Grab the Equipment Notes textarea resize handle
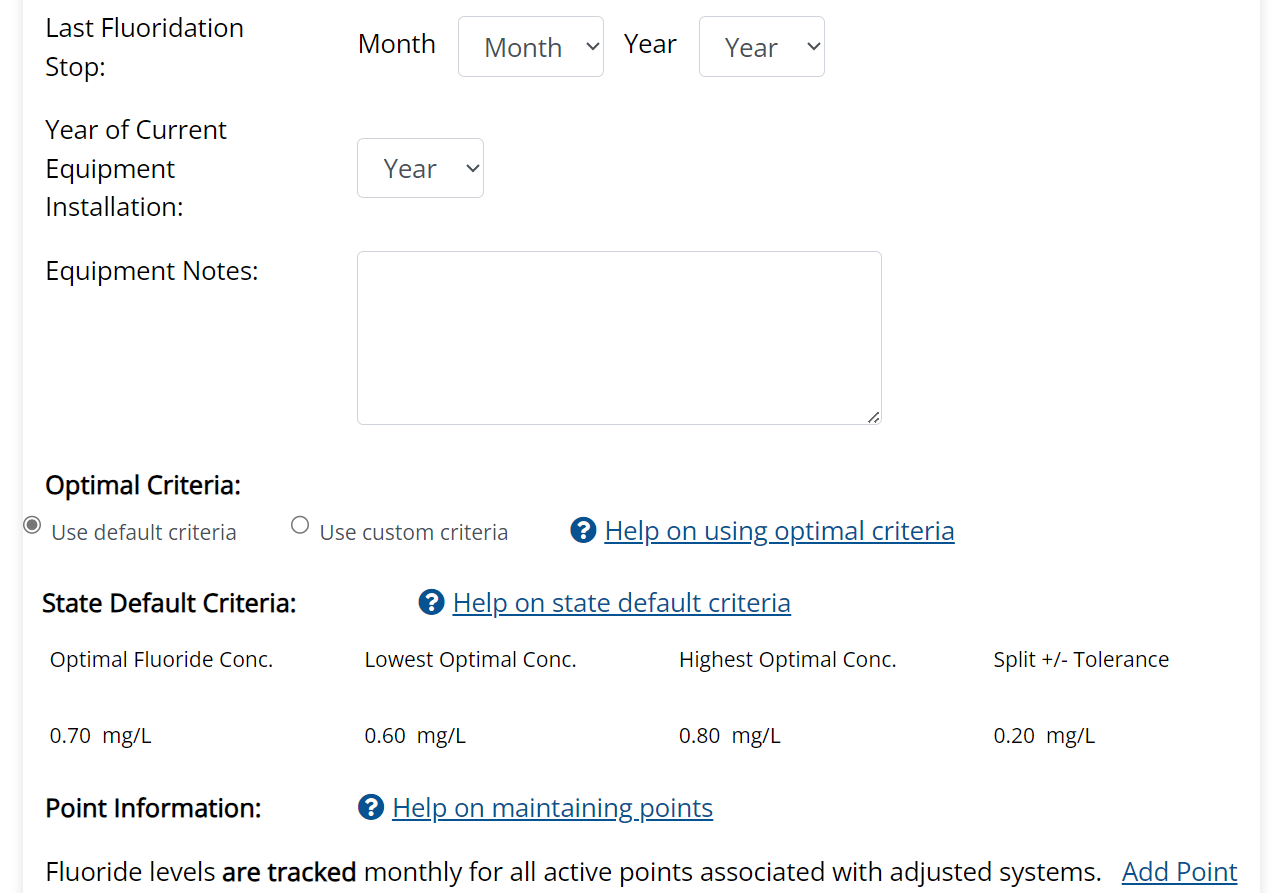Image resolution: width=1282 pixels, height=893 pixels. [874, 417]
